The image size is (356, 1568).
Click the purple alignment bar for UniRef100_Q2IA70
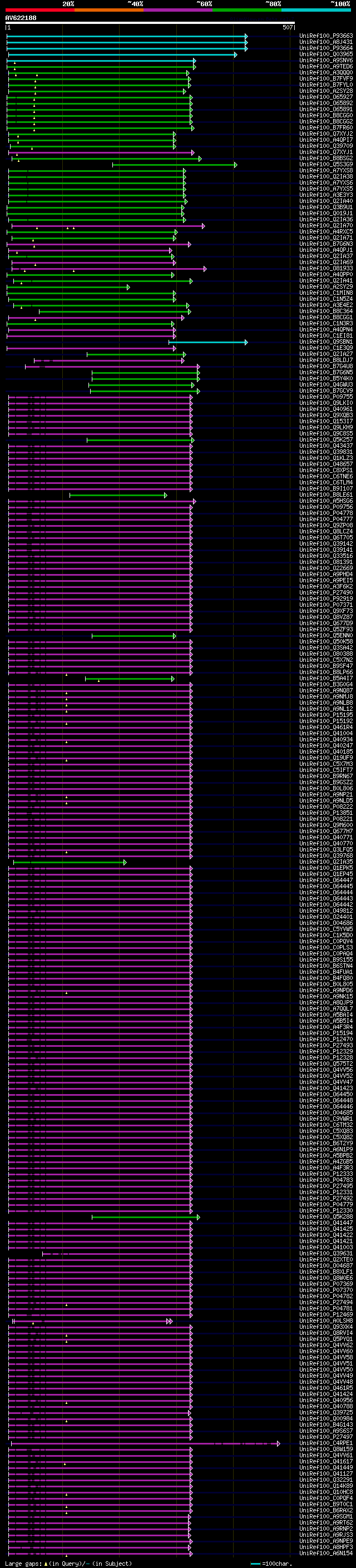108,226
